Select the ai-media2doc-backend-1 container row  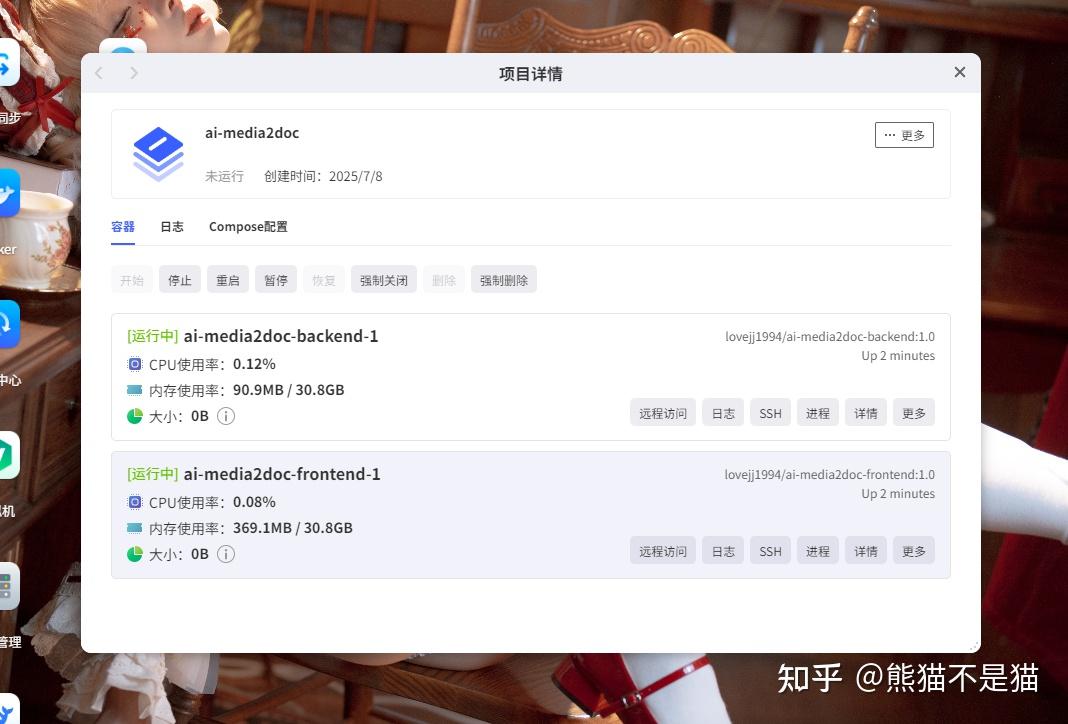point(531,377)
